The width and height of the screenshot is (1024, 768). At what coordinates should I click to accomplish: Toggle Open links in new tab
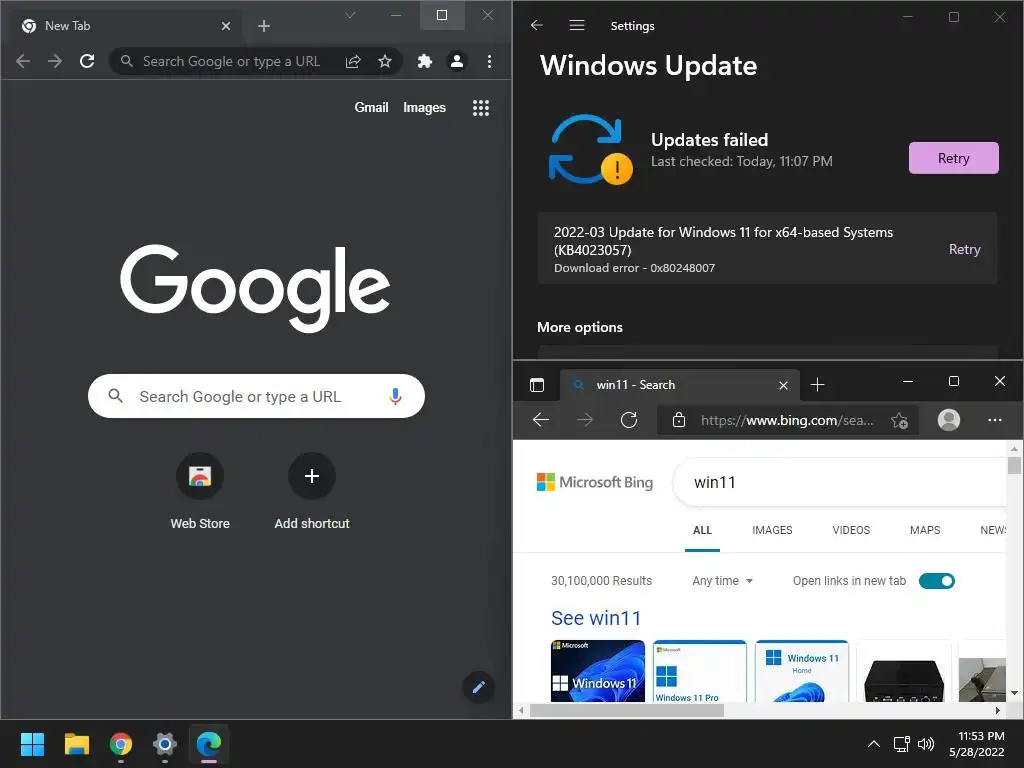tap(936, 581)
